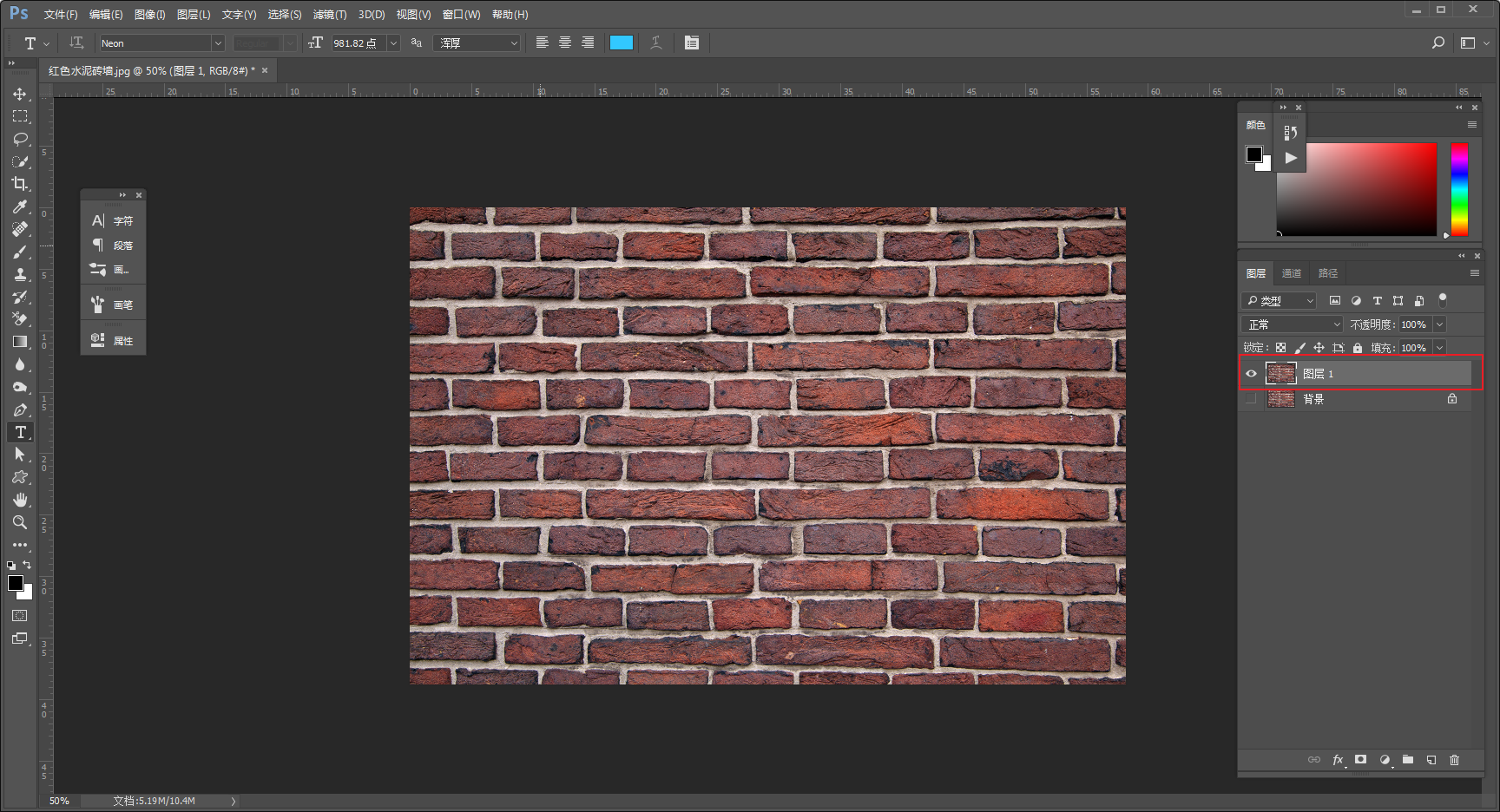This screenshot has width=1500, height=812.
Task: Toggle lock position icon
Action: 1319,348
